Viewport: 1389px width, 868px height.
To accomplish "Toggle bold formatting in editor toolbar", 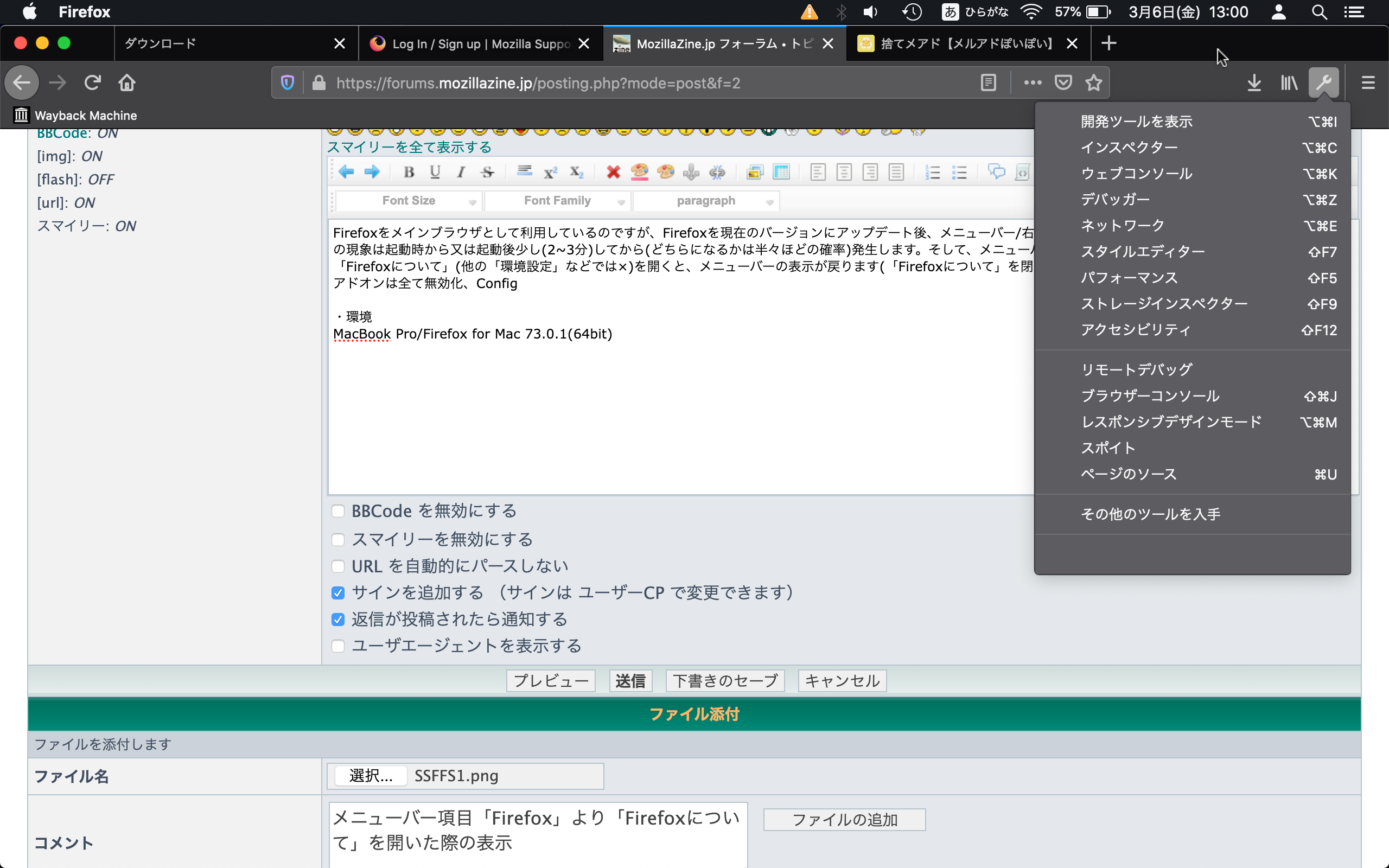I will [409, 172].
